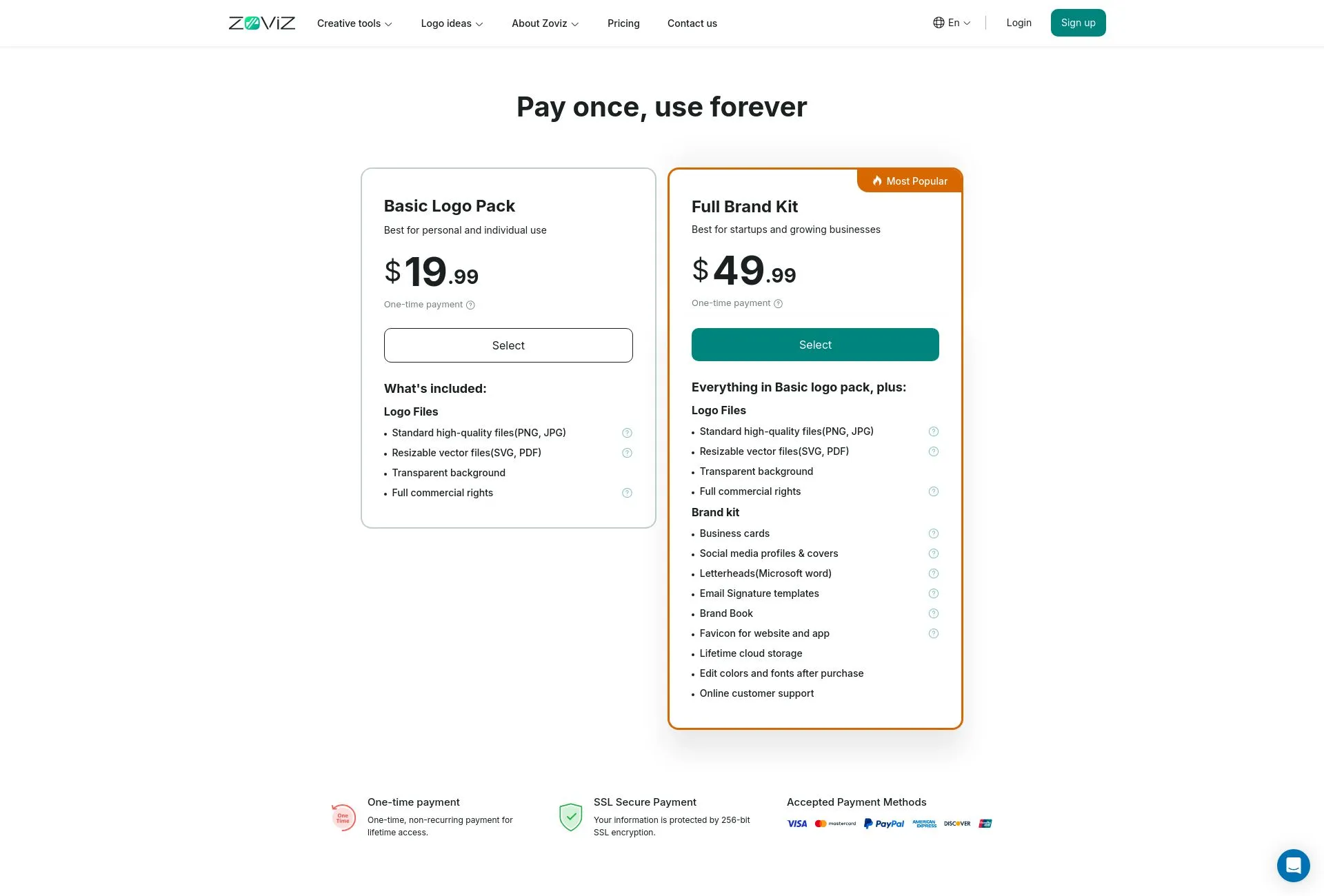This screenshot has height=896, width=1324.
Task: Click the Sign up button
Action: click(1078, 22)
